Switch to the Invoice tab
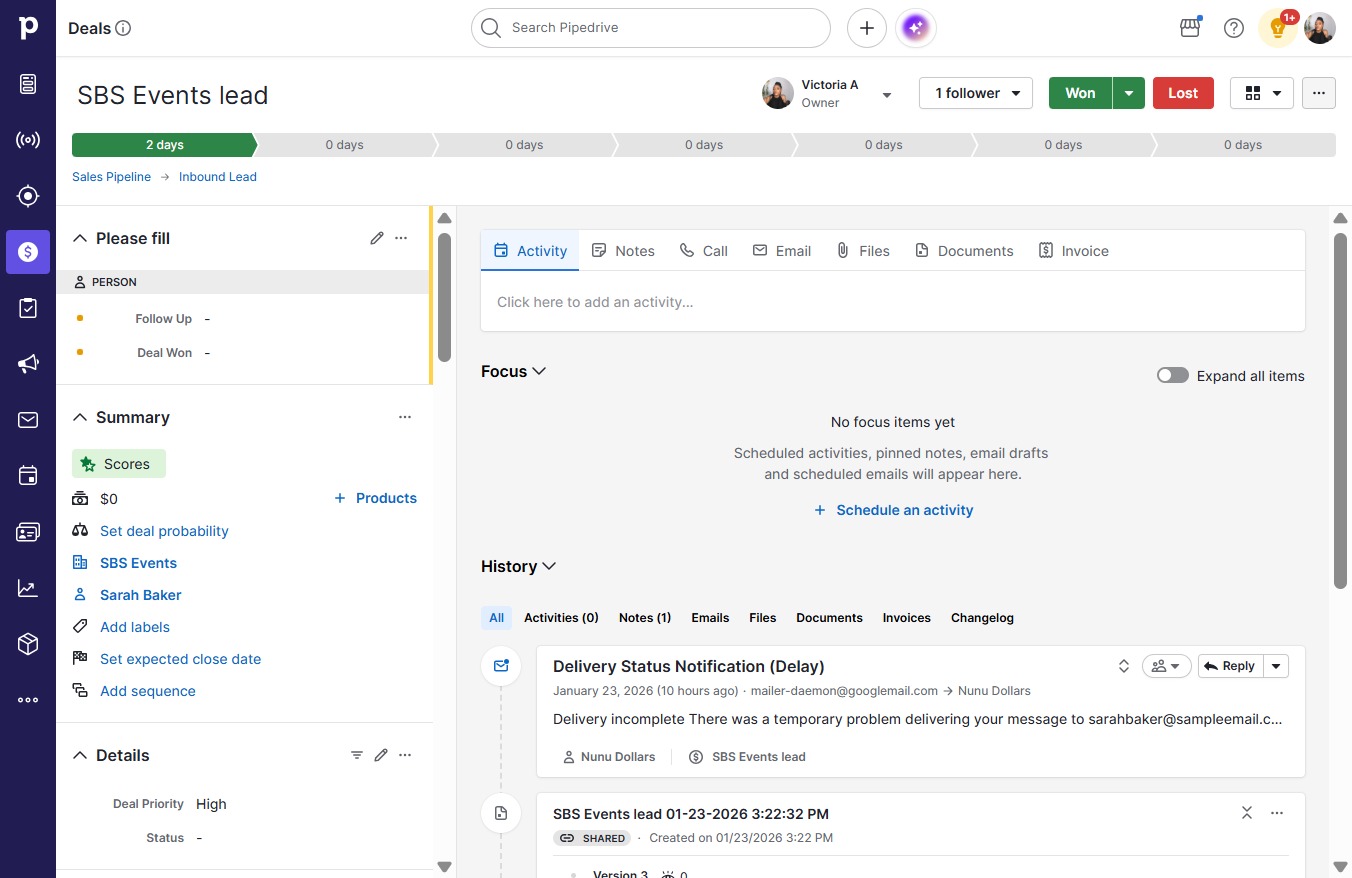 coord(1074,251)
